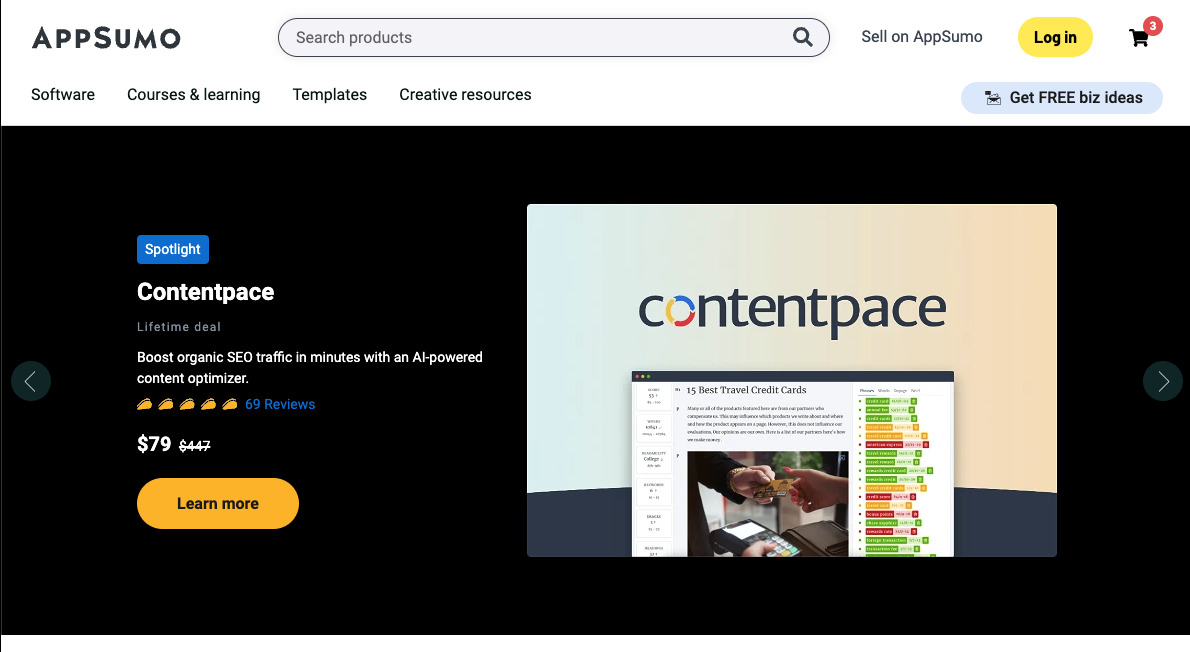Select the Templates menu item
The height and width of the screenshot is (652, 1190).
point(329,95)
